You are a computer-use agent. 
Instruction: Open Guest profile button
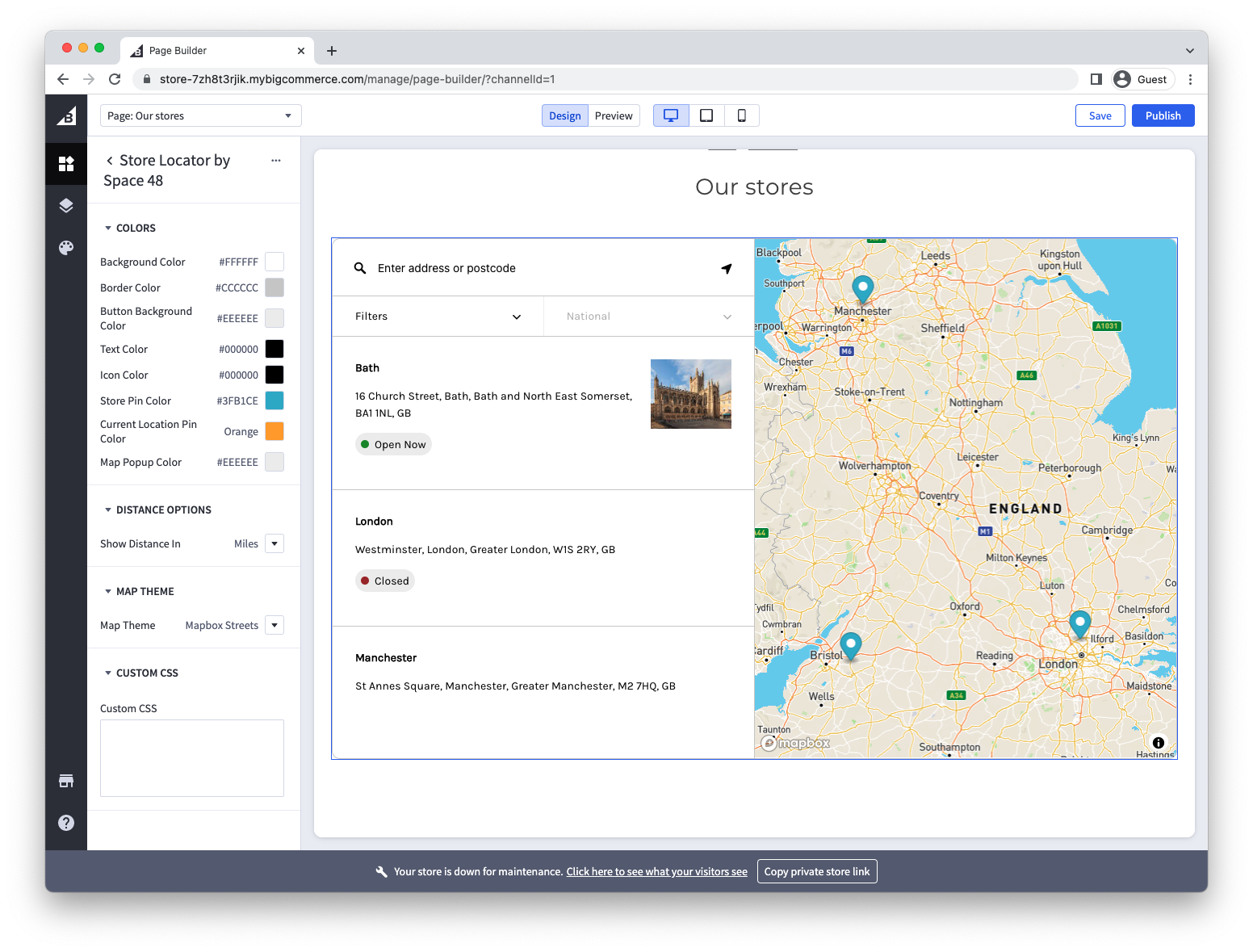click(1140, 79)
